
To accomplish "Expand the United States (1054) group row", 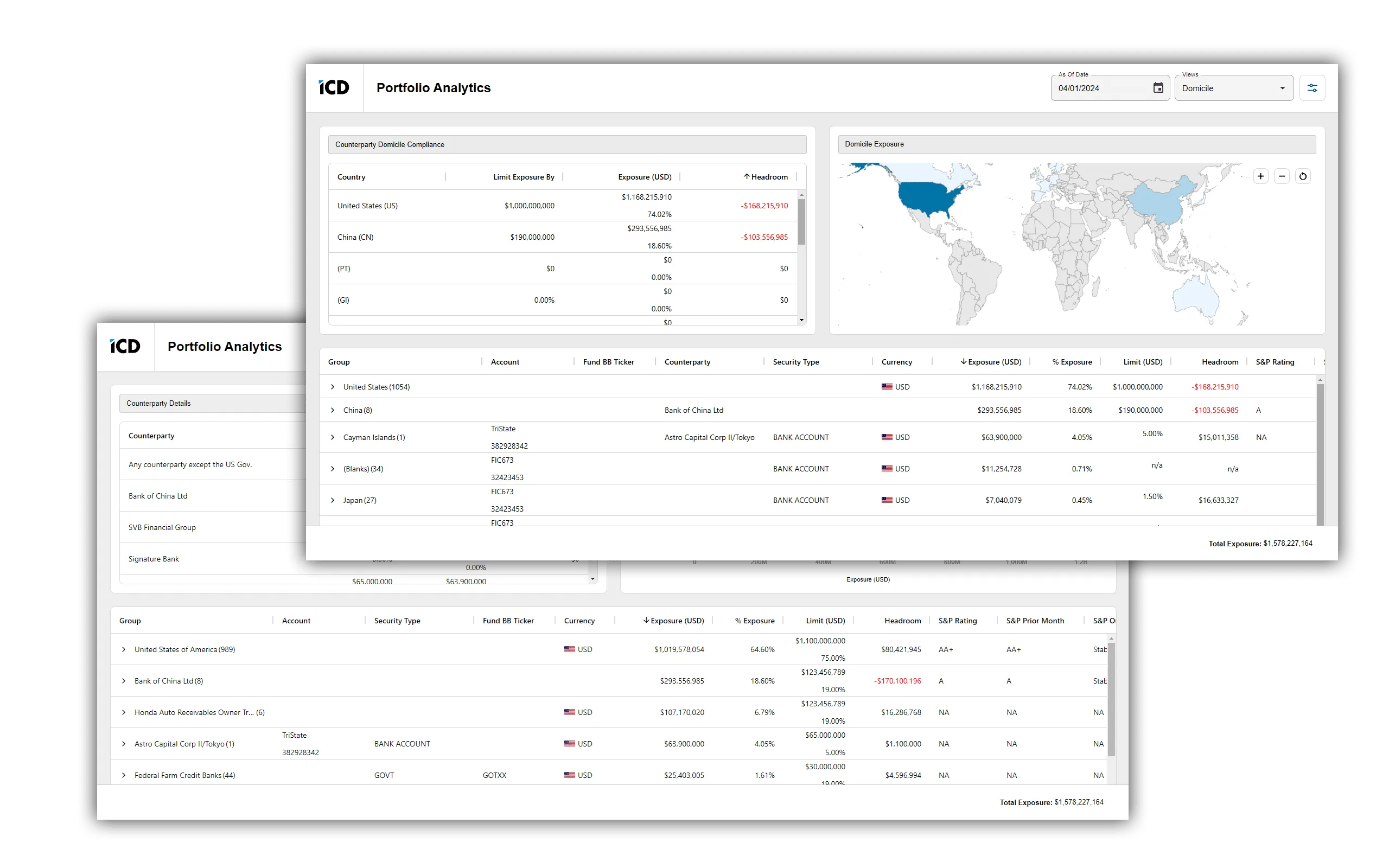I will tap(332, 387).
